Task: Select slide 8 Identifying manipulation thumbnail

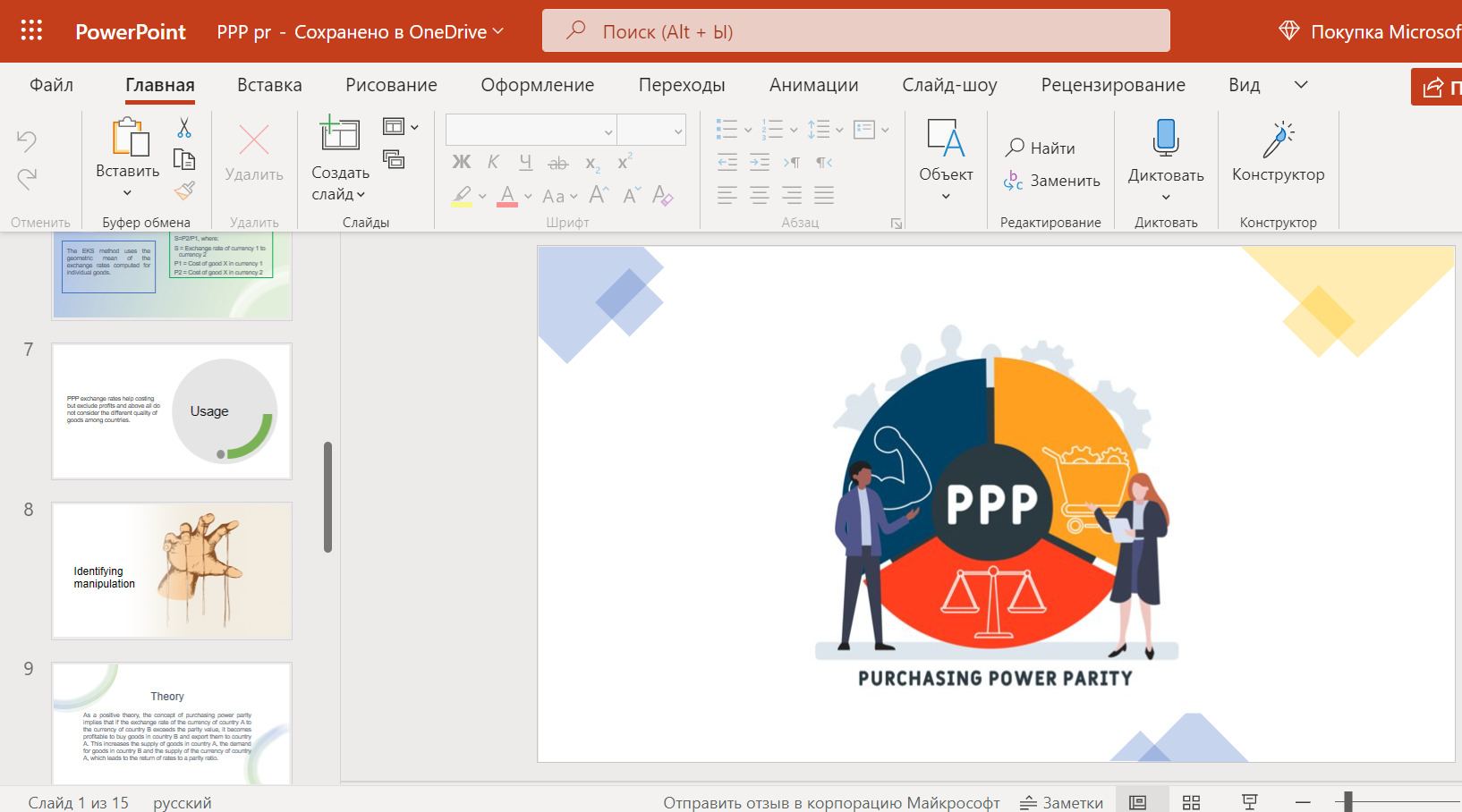Action: coord(172,571)
